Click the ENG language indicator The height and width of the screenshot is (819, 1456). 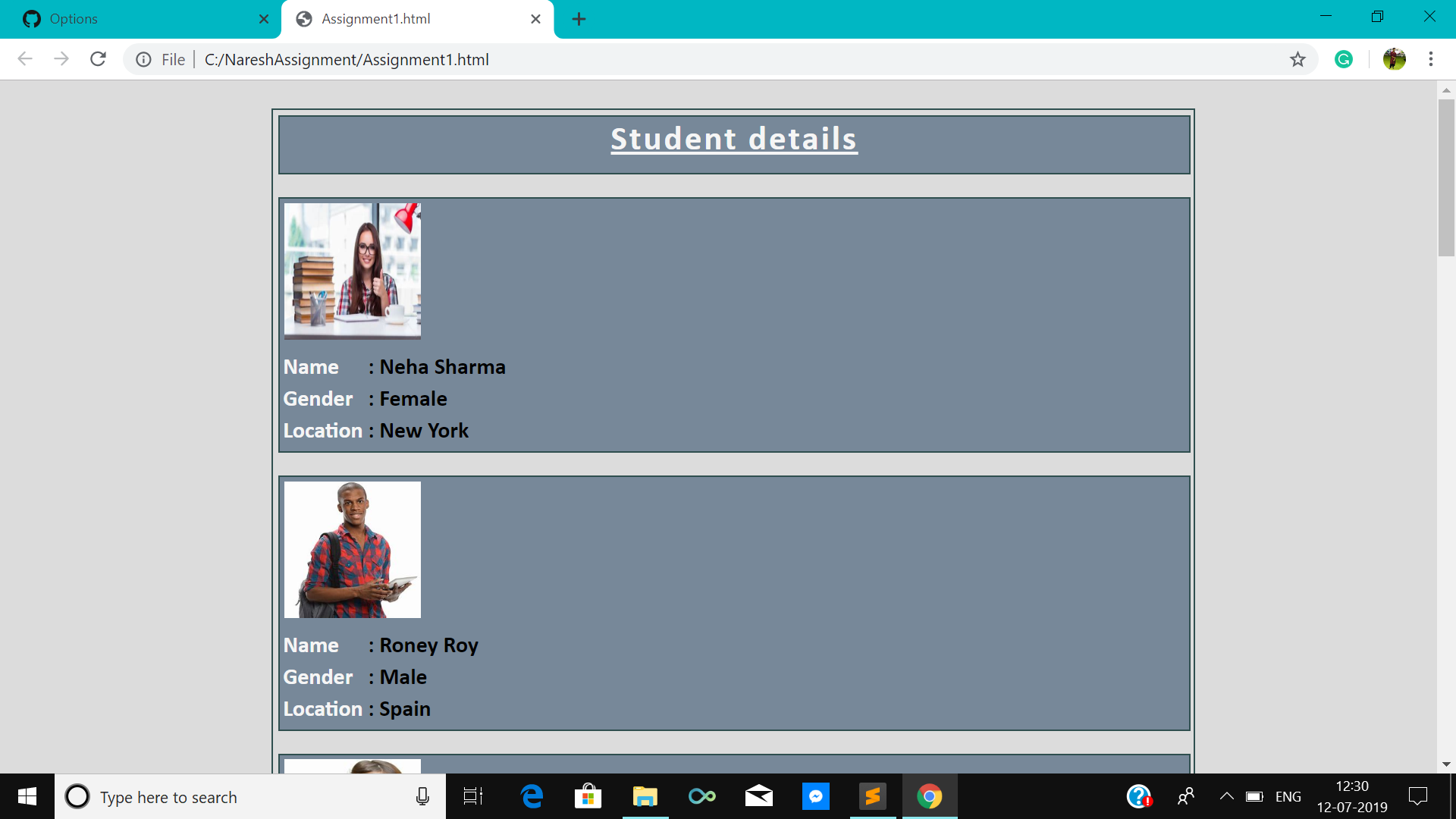(x=1288, y=796)
